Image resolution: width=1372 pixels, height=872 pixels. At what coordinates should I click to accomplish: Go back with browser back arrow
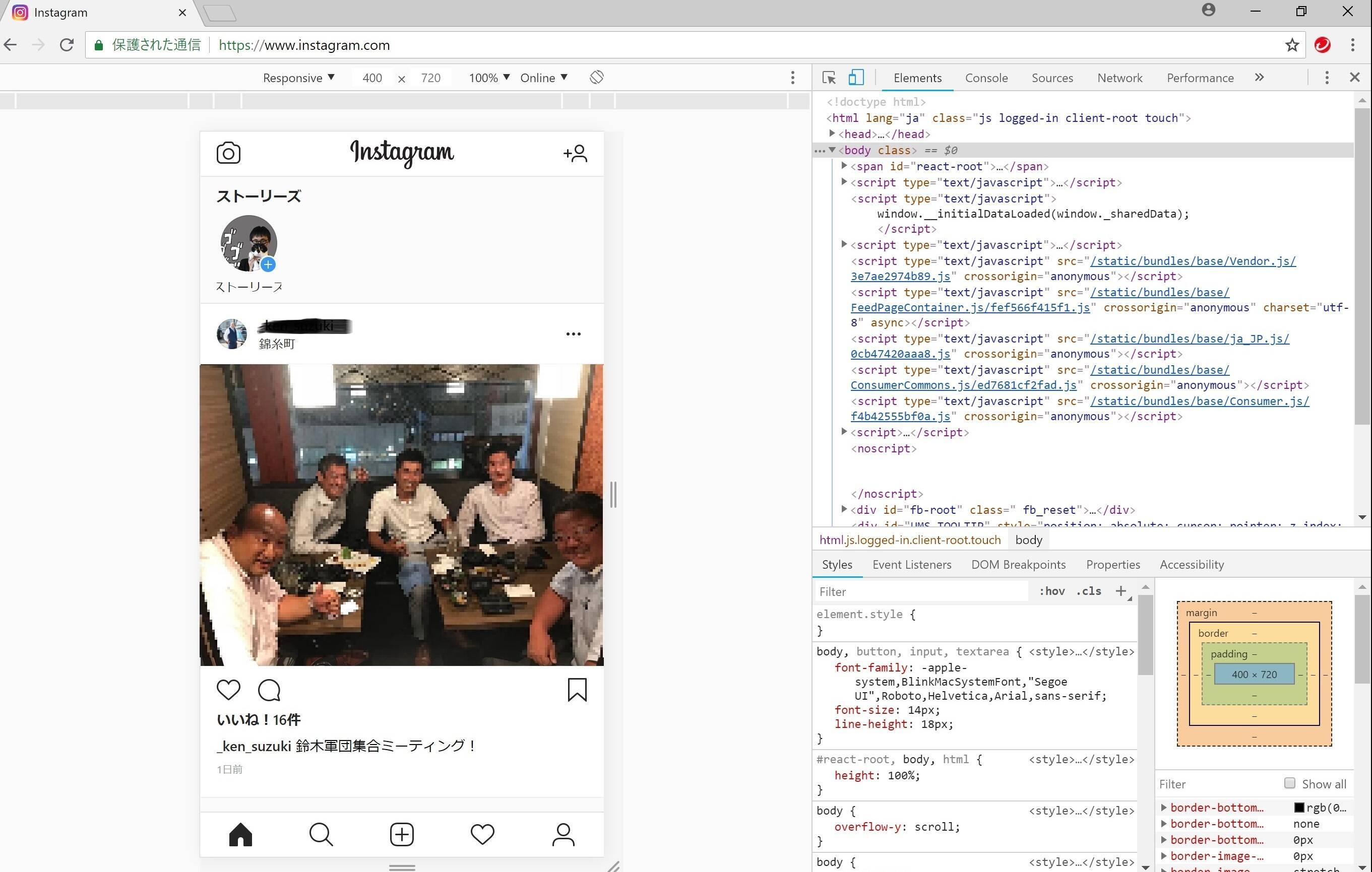(11, 45)
